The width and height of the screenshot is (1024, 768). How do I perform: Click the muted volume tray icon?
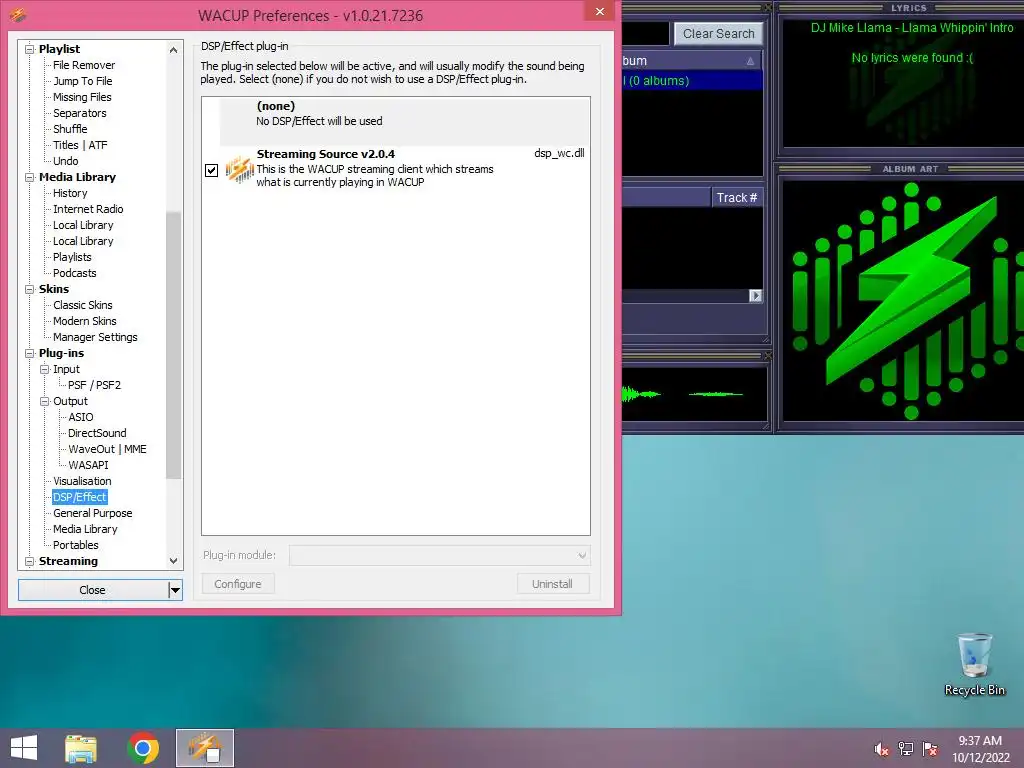(x=881, y=749)
